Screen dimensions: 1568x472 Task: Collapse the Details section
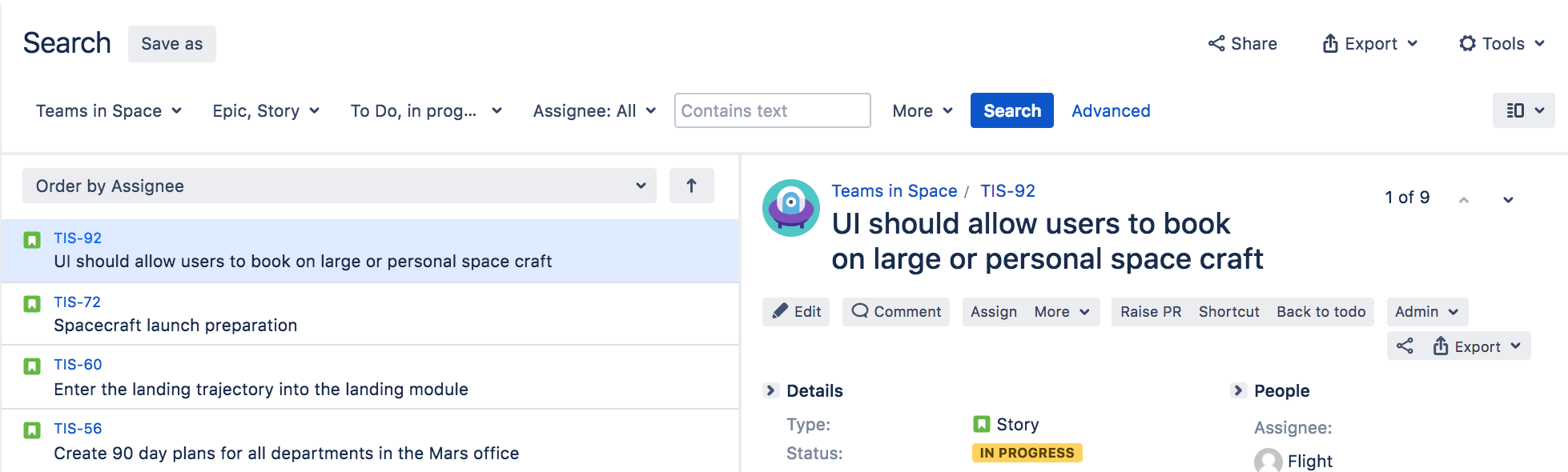771,390
